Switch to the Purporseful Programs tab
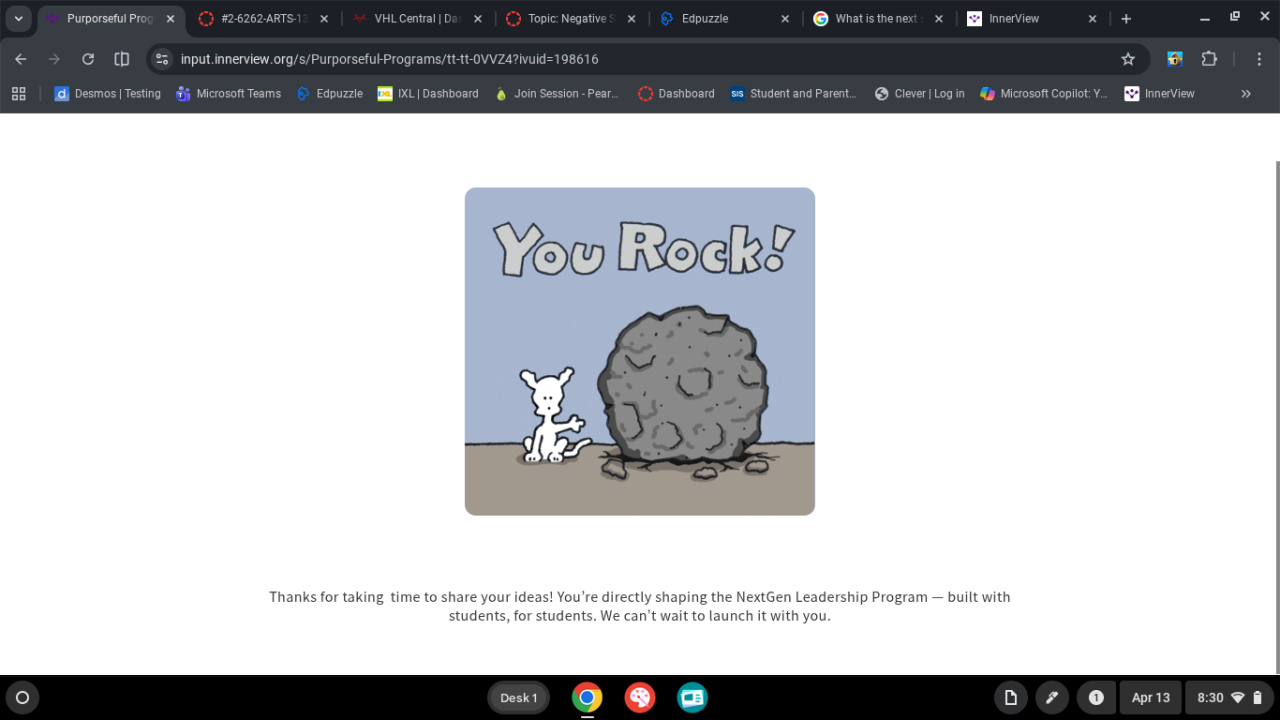Screen dimensions: 1280x720 [111, 19]
